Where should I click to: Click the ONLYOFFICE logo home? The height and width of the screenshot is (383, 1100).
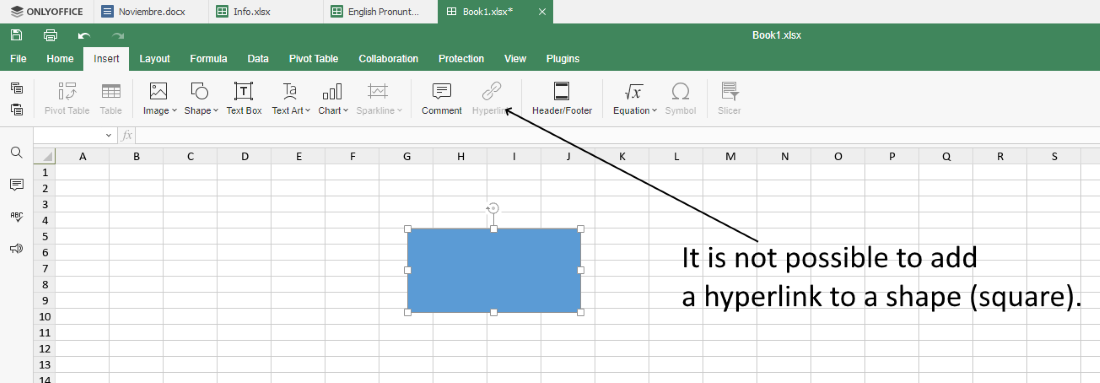(x=46, y=11)
